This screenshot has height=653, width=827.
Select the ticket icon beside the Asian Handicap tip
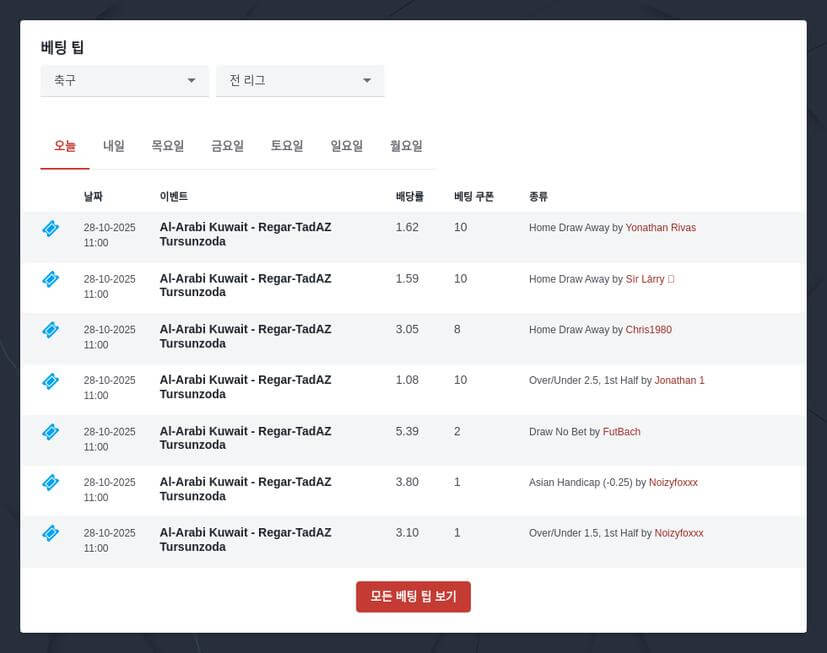(x=50, y=482)
